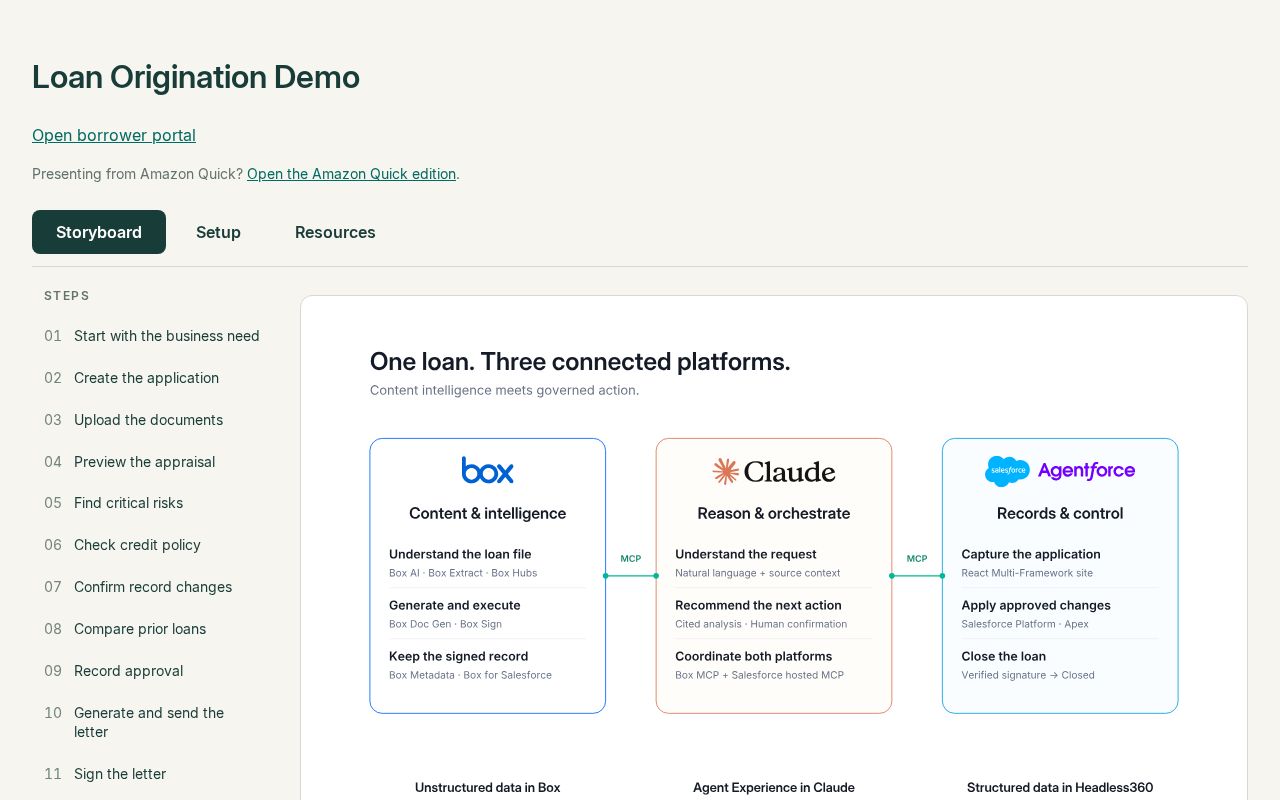Jump to step 04 Preview the appraisal
This screenshot has height=800, width=1280.
click(x=152, y=462)
